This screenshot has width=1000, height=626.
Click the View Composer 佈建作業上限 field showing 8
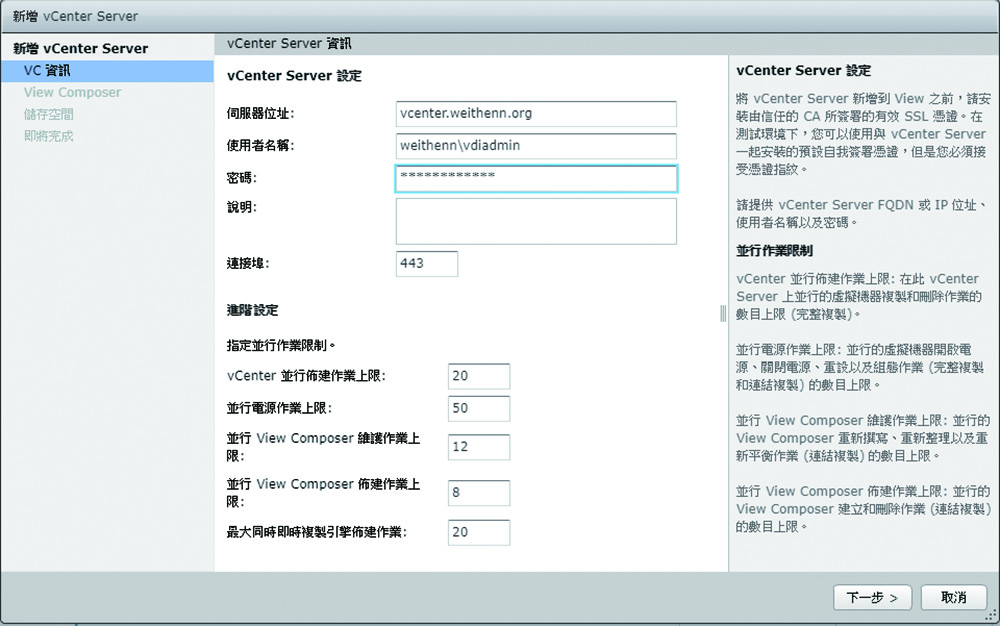pos(479,492)
